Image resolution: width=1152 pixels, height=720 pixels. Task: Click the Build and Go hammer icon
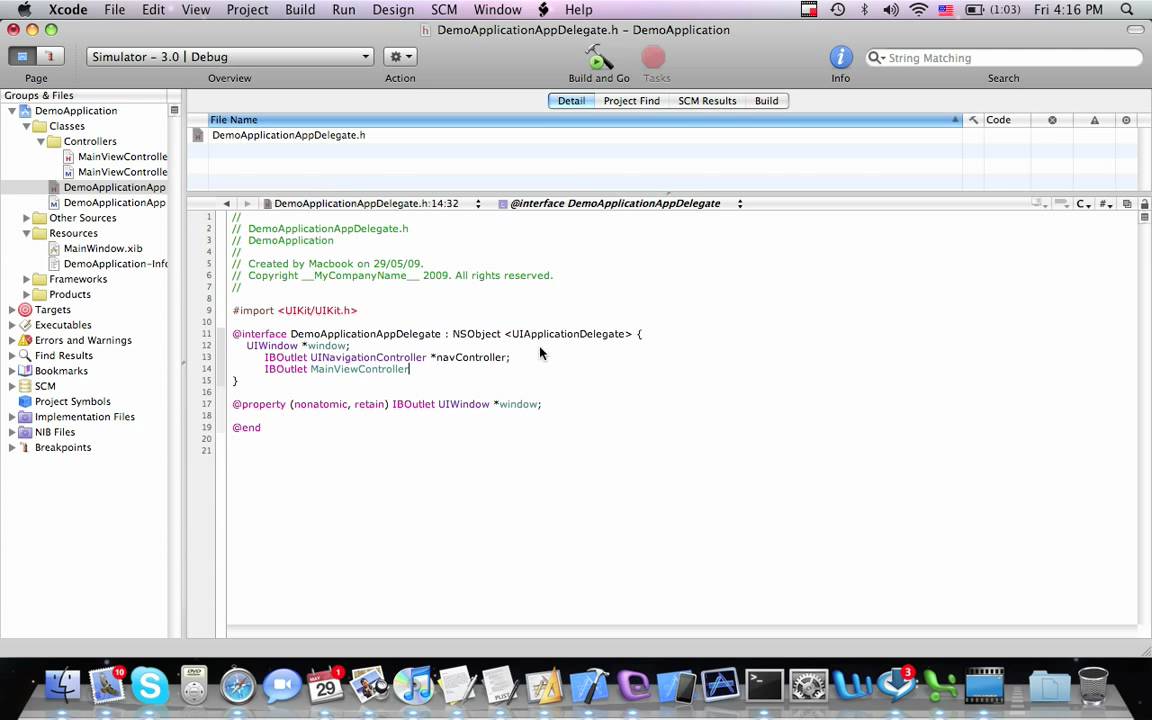pyautogui.click(x=599, y=57)
